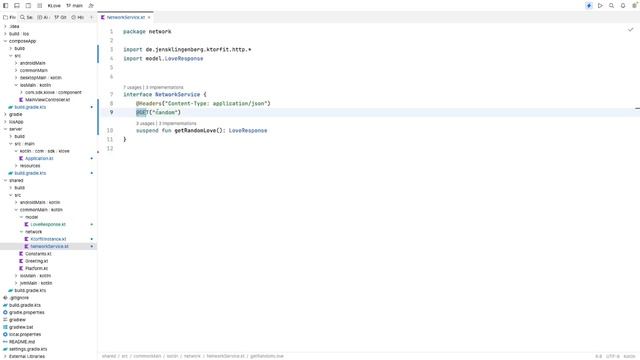Viewport: 640px width, 360px height.
Task: Open Application.kt in the server module
Action: tap(39, 159)
